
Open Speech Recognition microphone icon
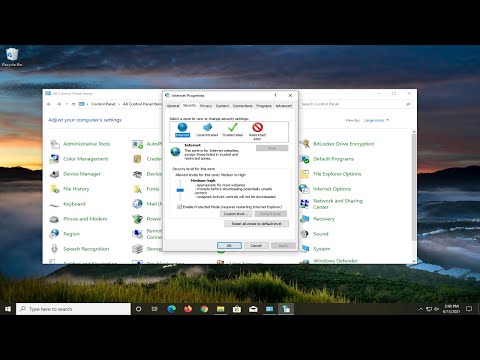coord(55,249)
